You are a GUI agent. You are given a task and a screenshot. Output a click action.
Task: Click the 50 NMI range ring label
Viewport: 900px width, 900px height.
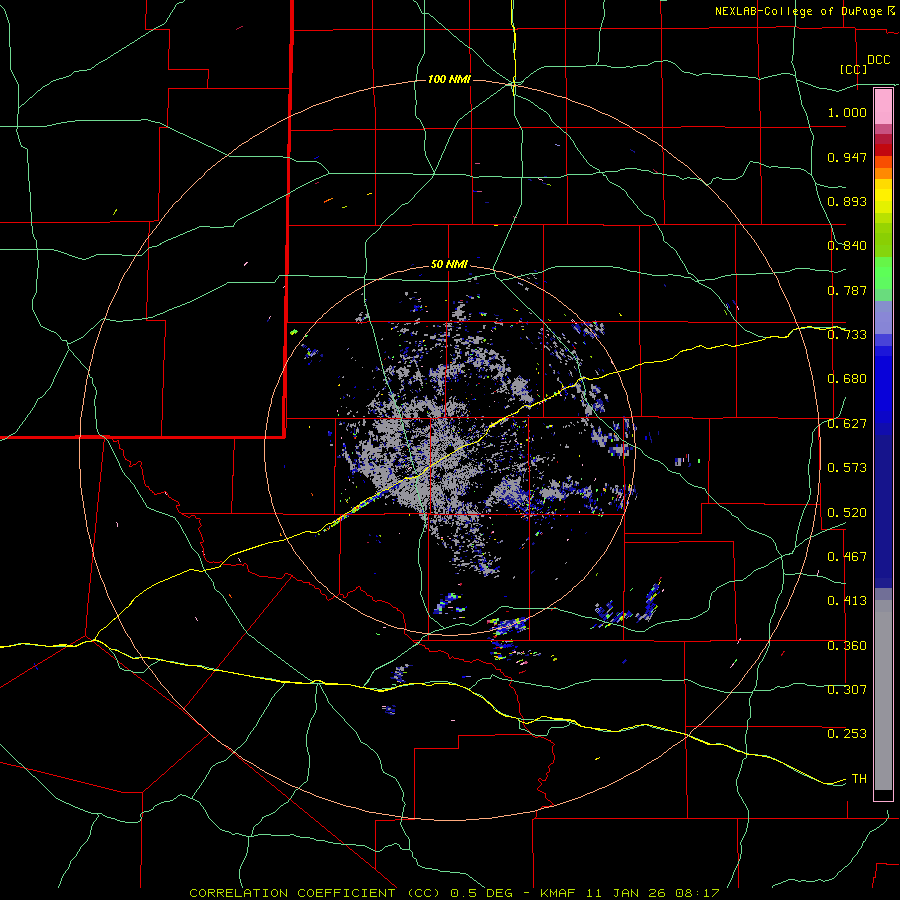point(449,265)
